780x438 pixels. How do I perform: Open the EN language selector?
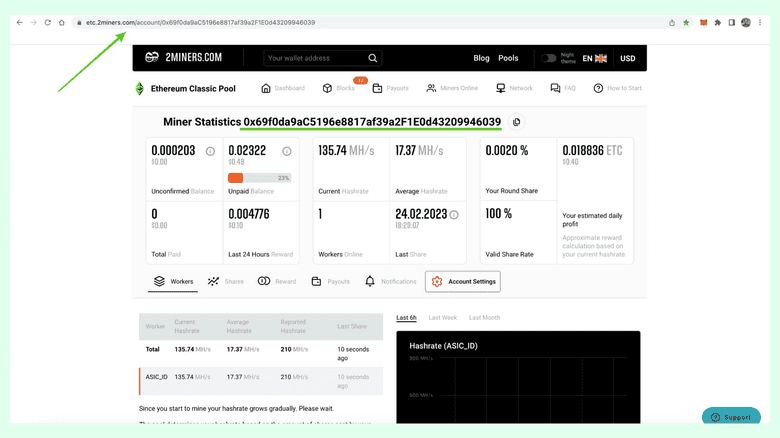(x=594, y=58)
